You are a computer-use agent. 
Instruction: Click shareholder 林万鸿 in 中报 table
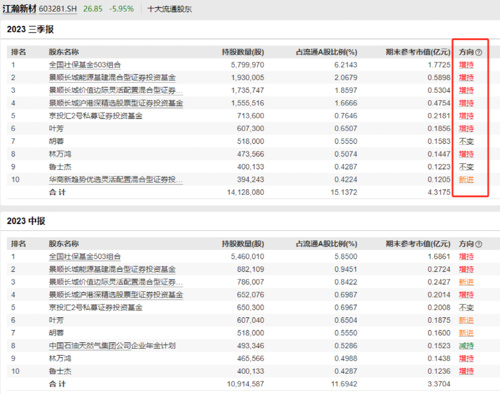(x=60, y=358)
